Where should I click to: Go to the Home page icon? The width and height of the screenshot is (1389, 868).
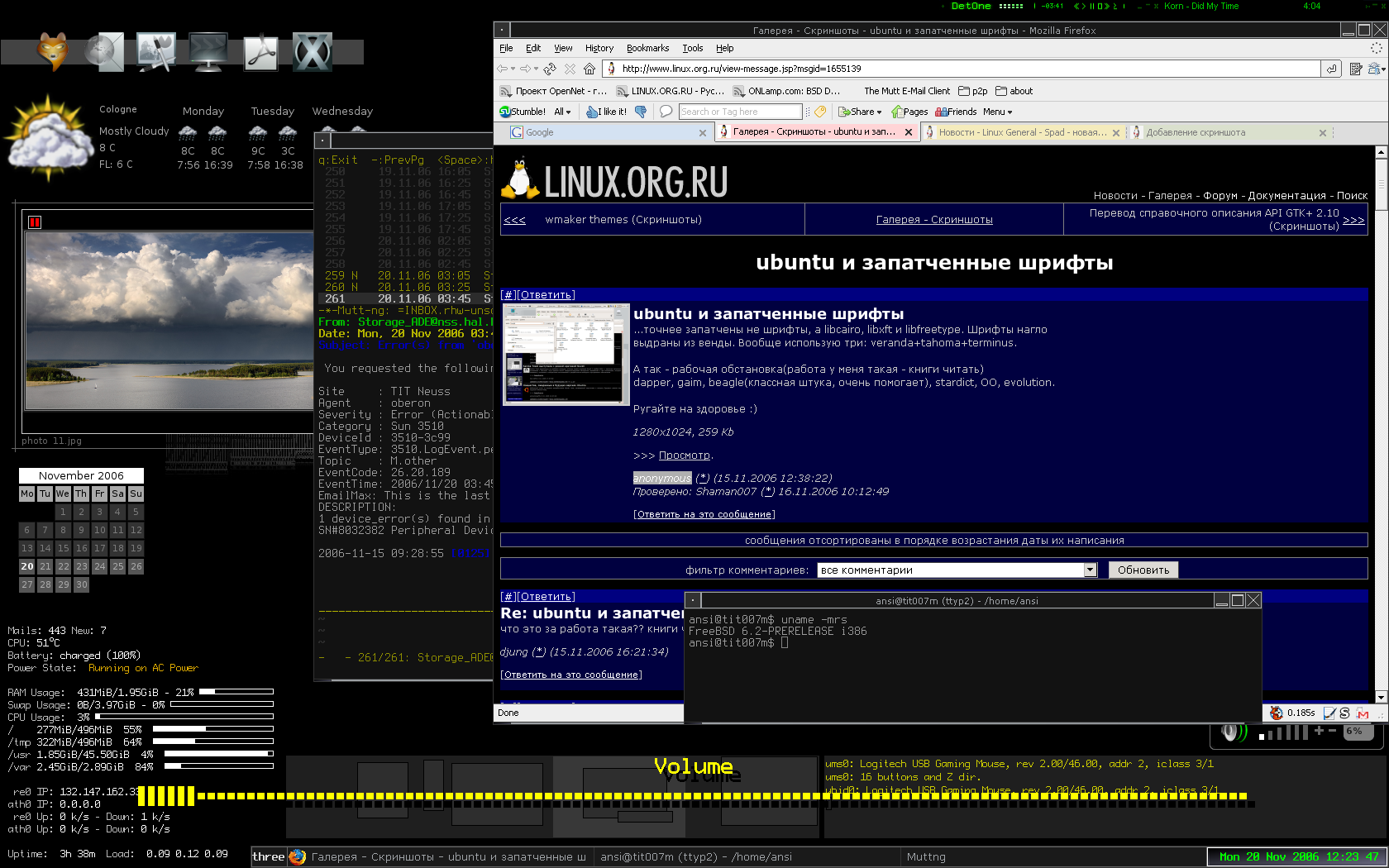pos(589,69)
